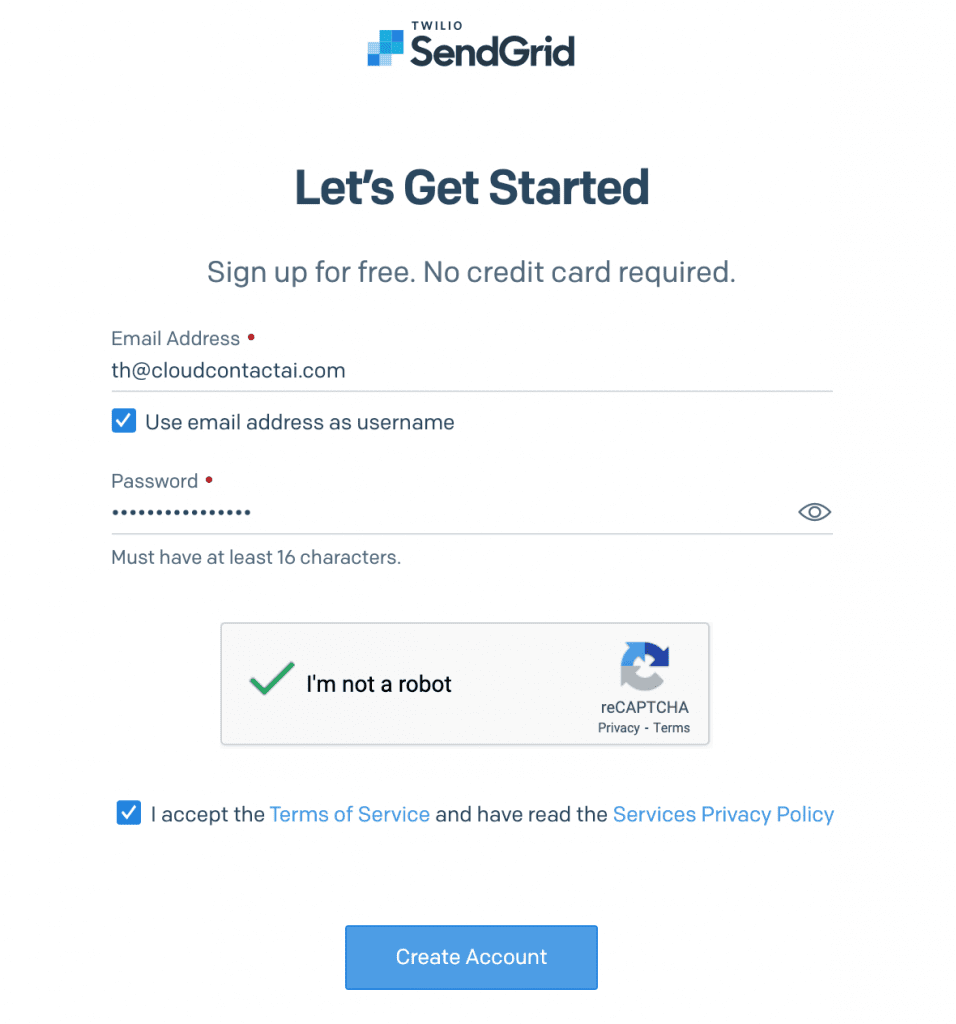Open the Services Privacy Policy link
Image resolution: width=956 pixels, height=1024 pixels.
click(723, 814)
